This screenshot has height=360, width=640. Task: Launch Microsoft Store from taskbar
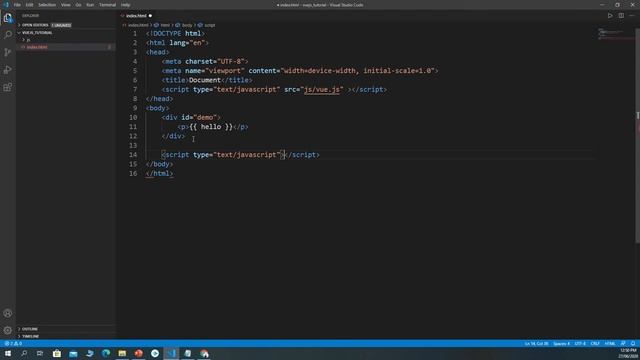click(57, 353)
